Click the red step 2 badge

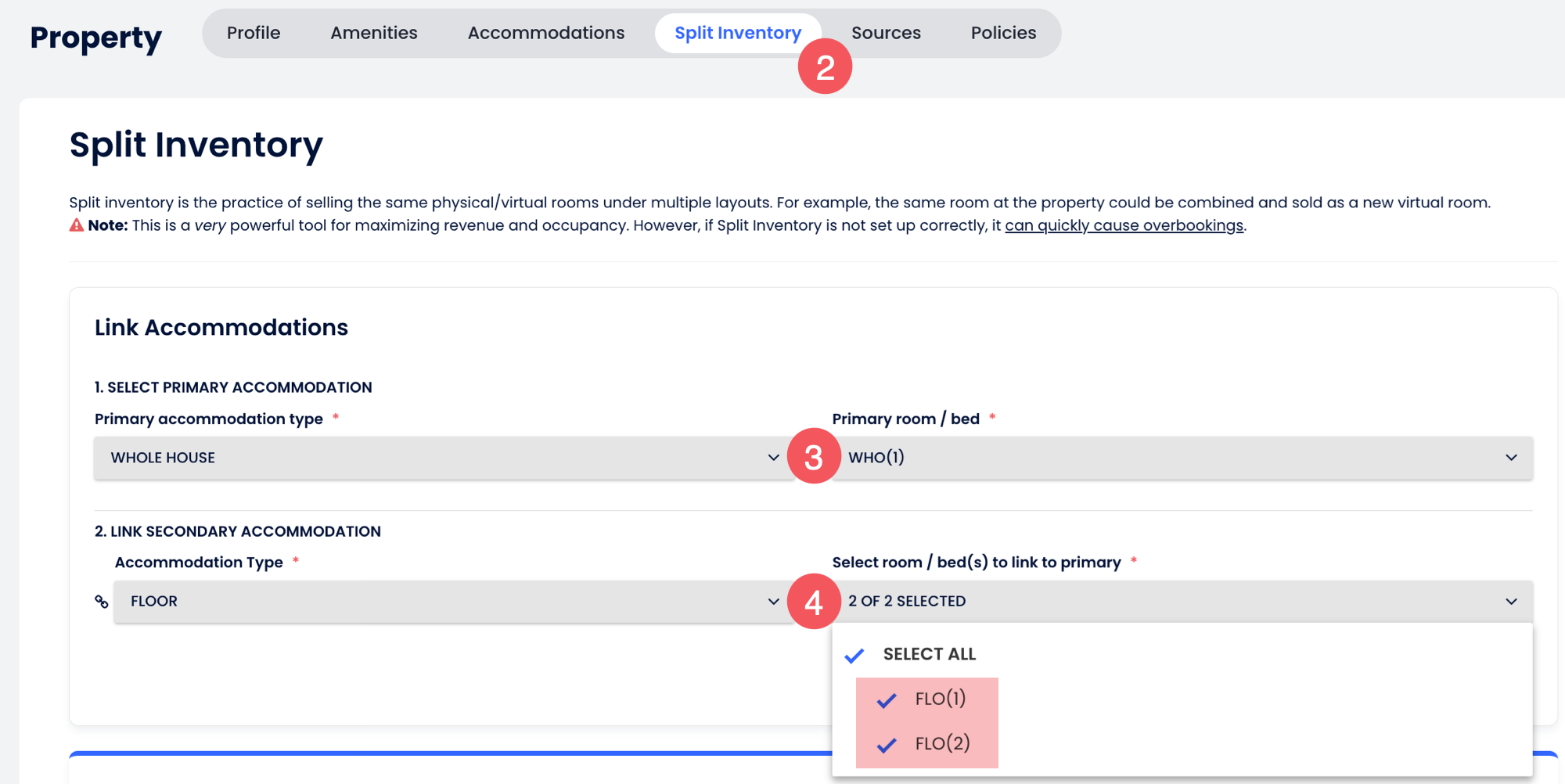825,67
